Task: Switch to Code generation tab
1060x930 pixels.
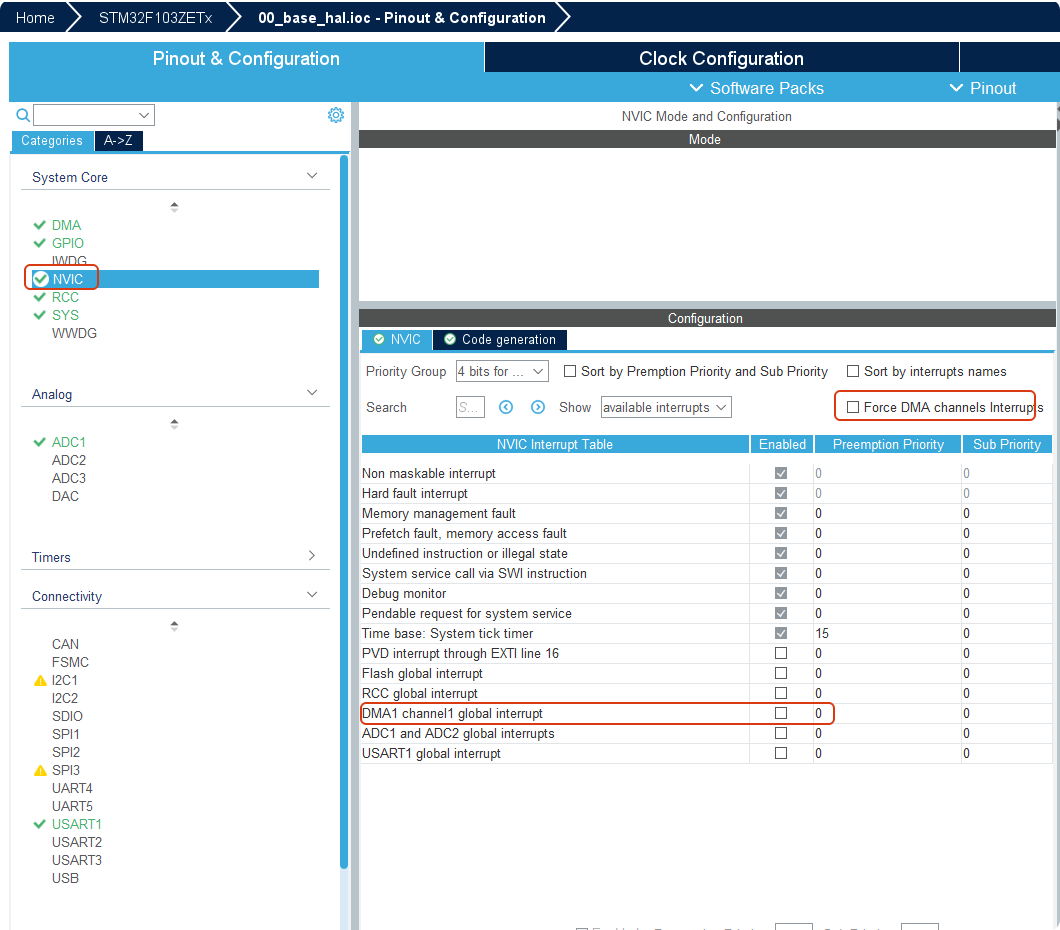Action: tap(500, 339)
